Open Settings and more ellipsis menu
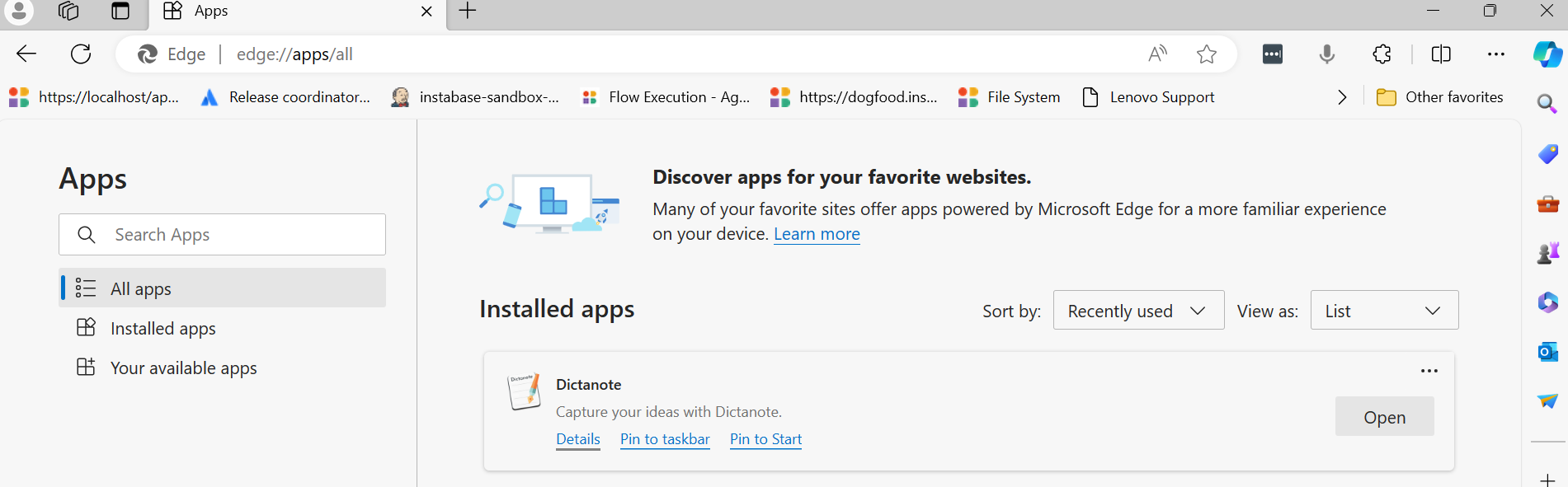 pos(1496,54)
